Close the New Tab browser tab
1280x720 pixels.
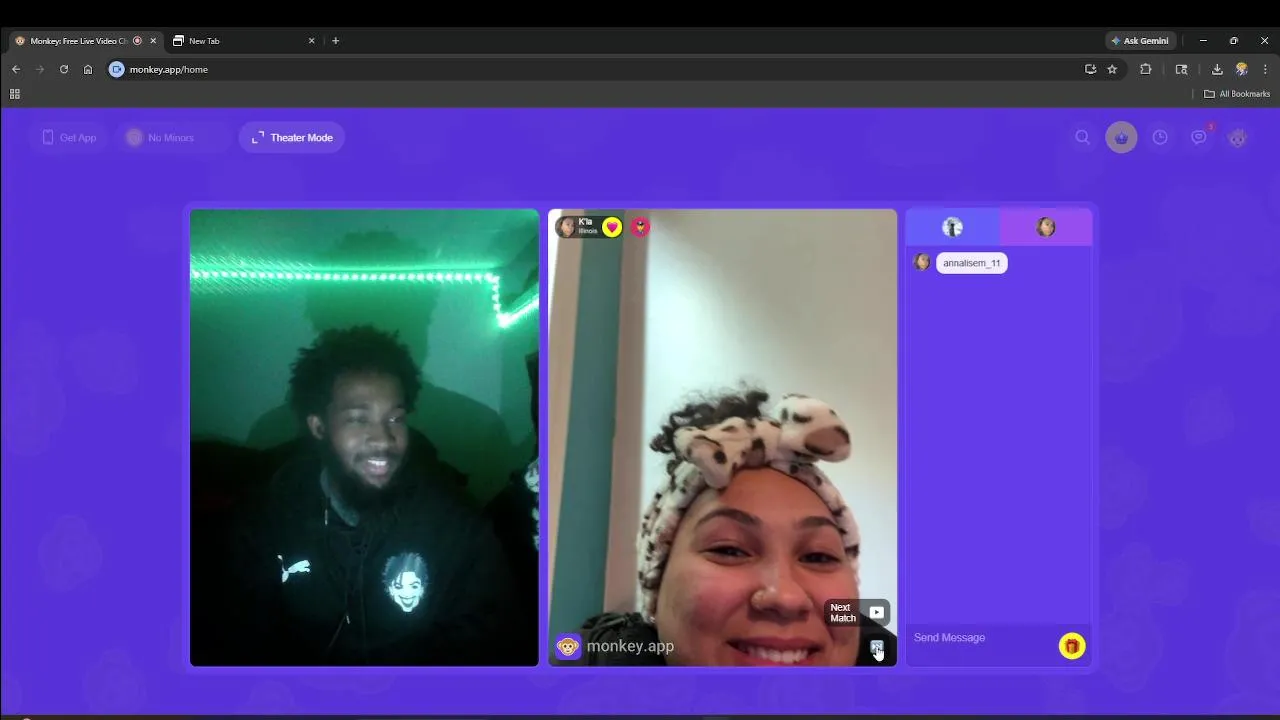click(x=311, y=41)
